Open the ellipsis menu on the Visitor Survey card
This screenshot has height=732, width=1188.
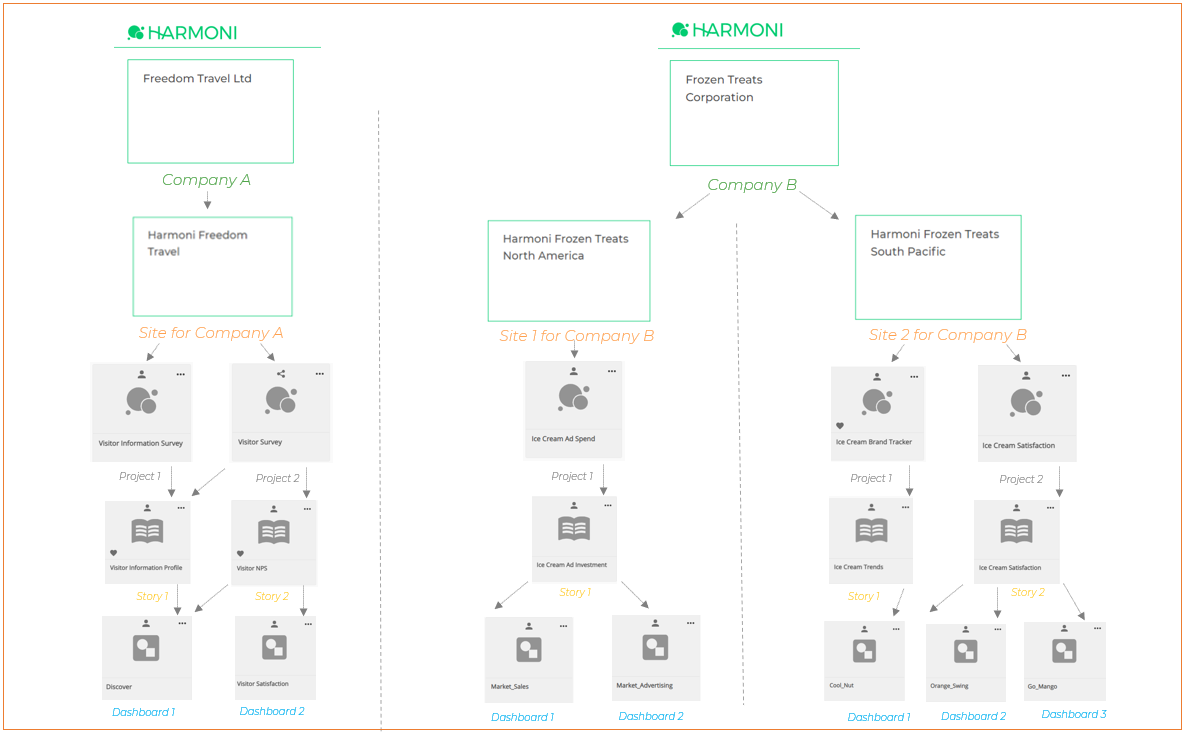(x=320, y=372)
